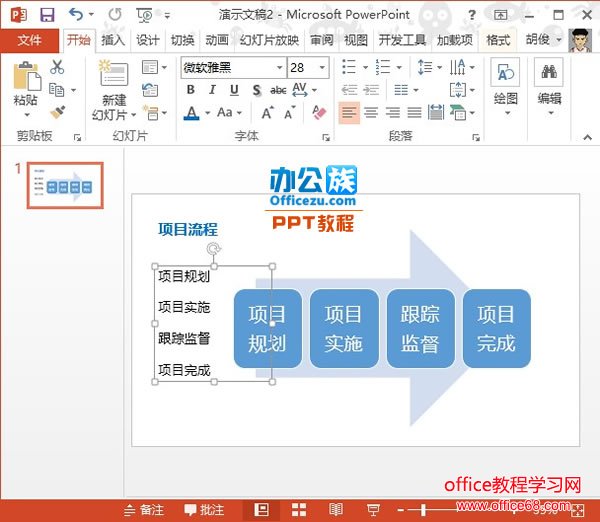Align text left
Viewport: 600px width, 522px height.
(349, 113)
